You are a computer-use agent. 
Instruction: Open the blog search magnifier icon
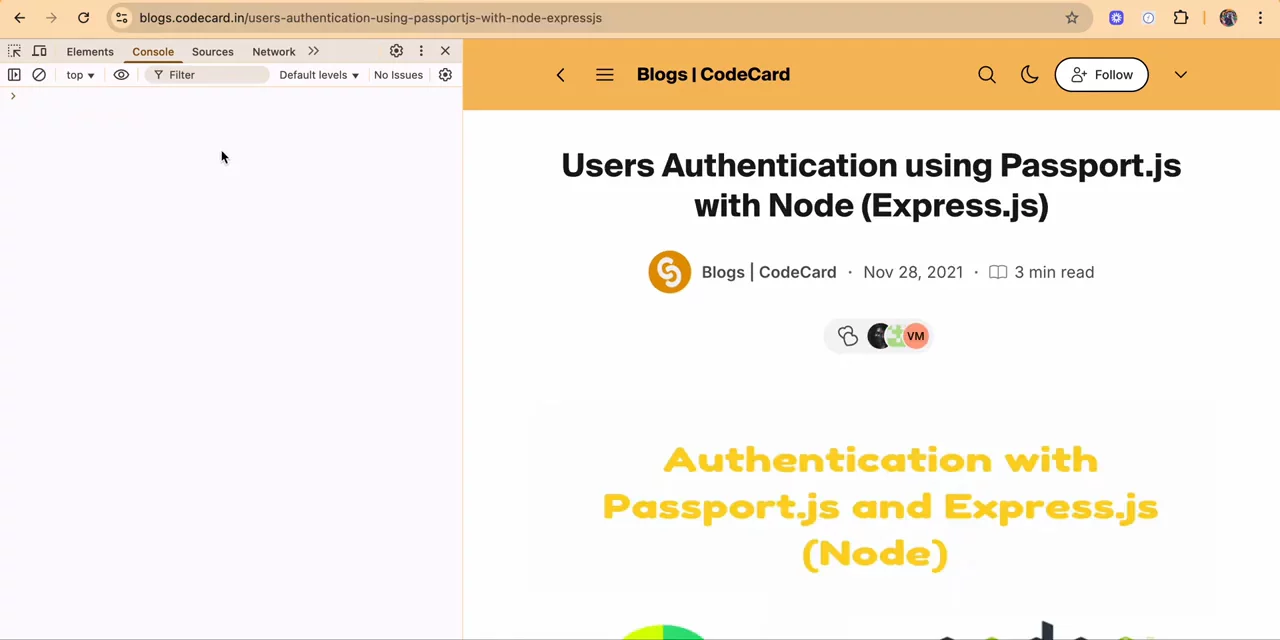987,75
